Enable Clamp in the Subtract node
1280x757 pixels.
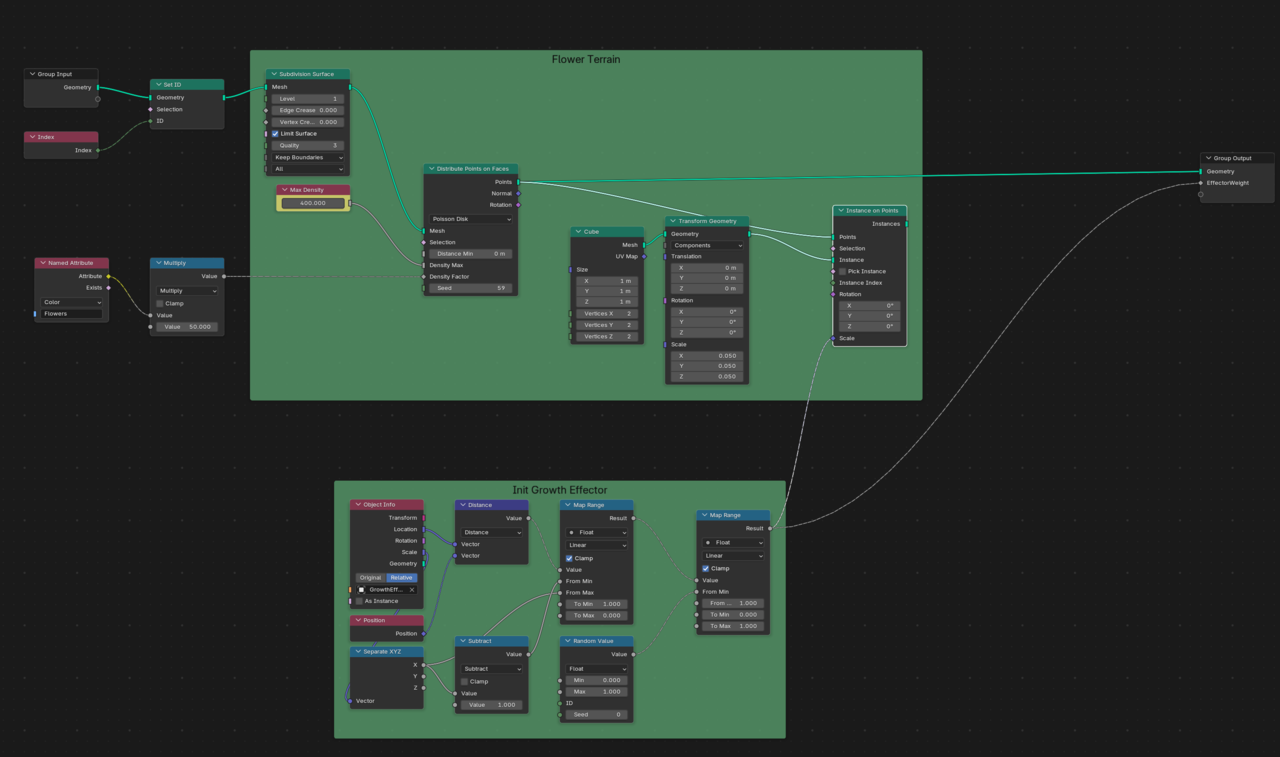point(464,682)
